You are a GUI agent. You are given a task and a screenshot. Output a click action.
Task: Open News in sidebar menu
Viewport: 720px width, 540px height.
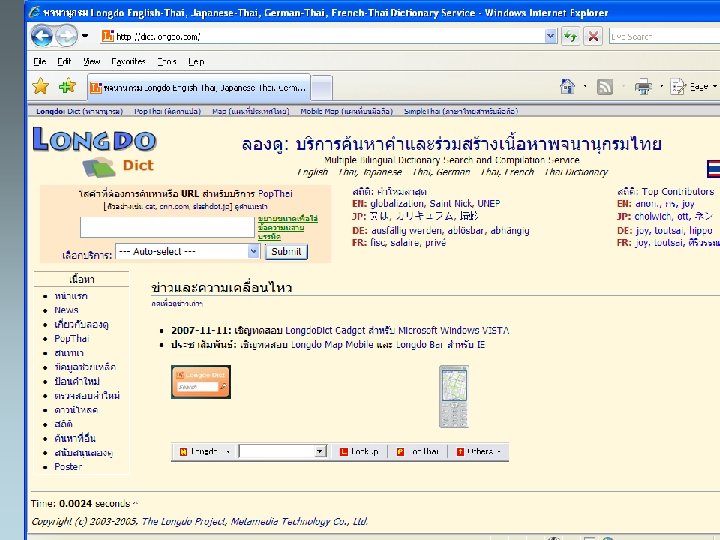pyautogui.click(x=66, y=310)
